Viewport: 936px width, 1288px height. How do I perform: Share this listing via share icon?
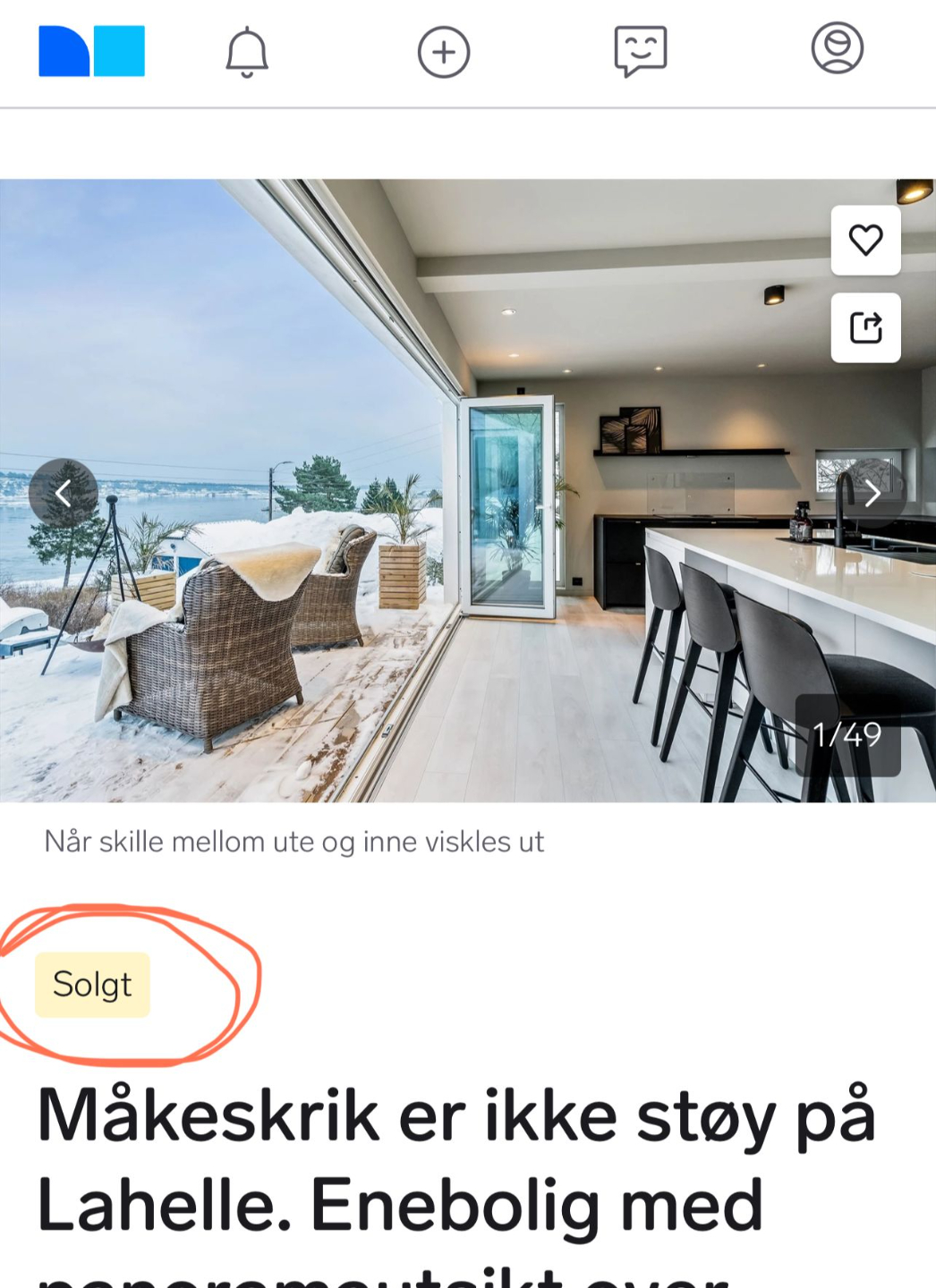(x=865, y=327)
